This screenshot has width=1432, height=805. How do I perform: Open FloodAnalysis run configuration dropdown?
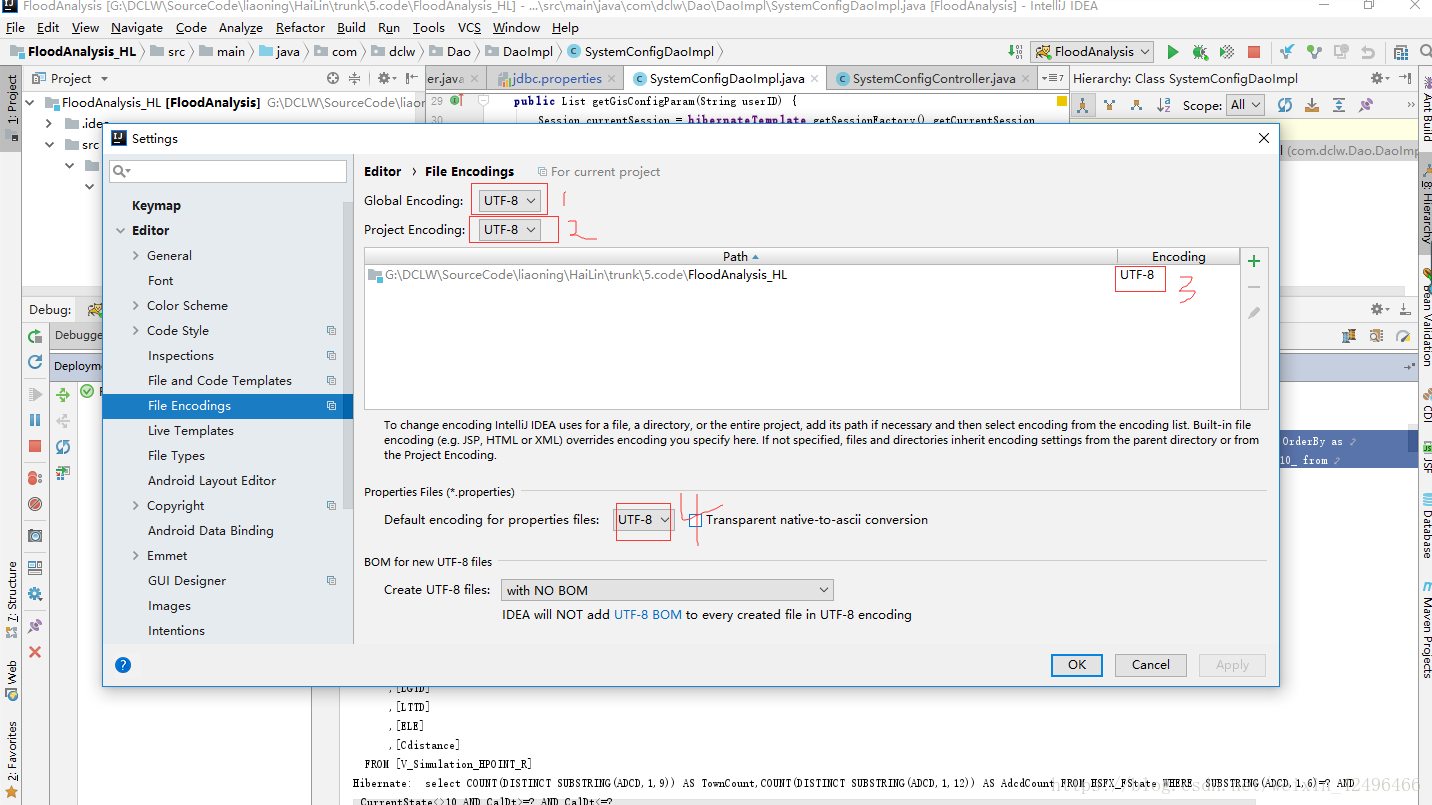tap(1092, 52)
